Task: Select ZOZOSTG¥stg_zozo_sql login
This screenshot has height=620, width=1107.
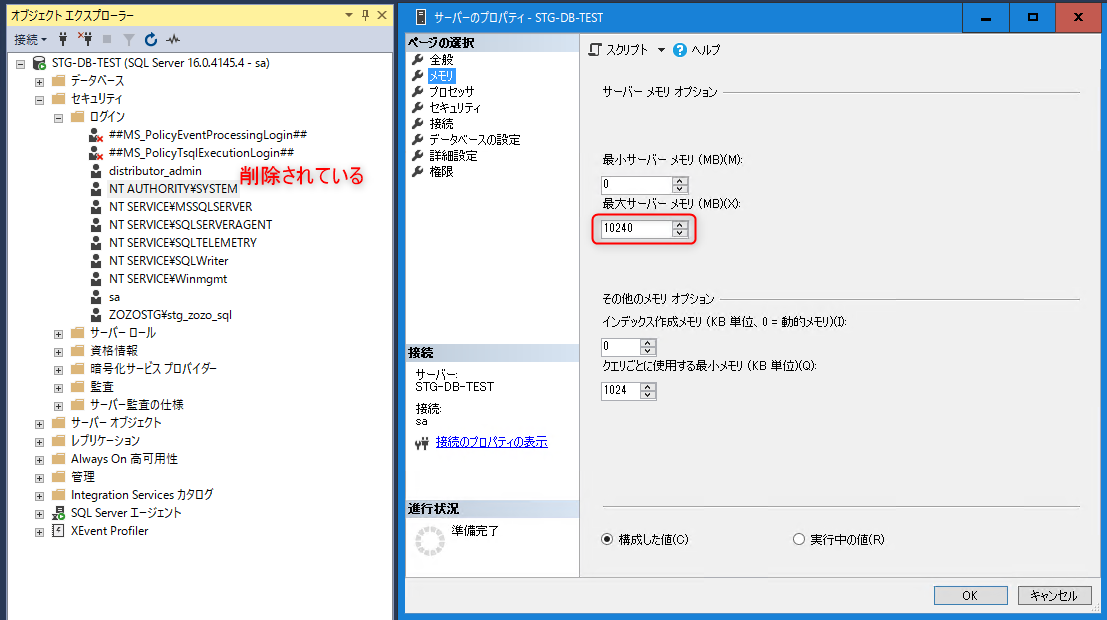Action: pyautogui.click(x=170, y=314)
